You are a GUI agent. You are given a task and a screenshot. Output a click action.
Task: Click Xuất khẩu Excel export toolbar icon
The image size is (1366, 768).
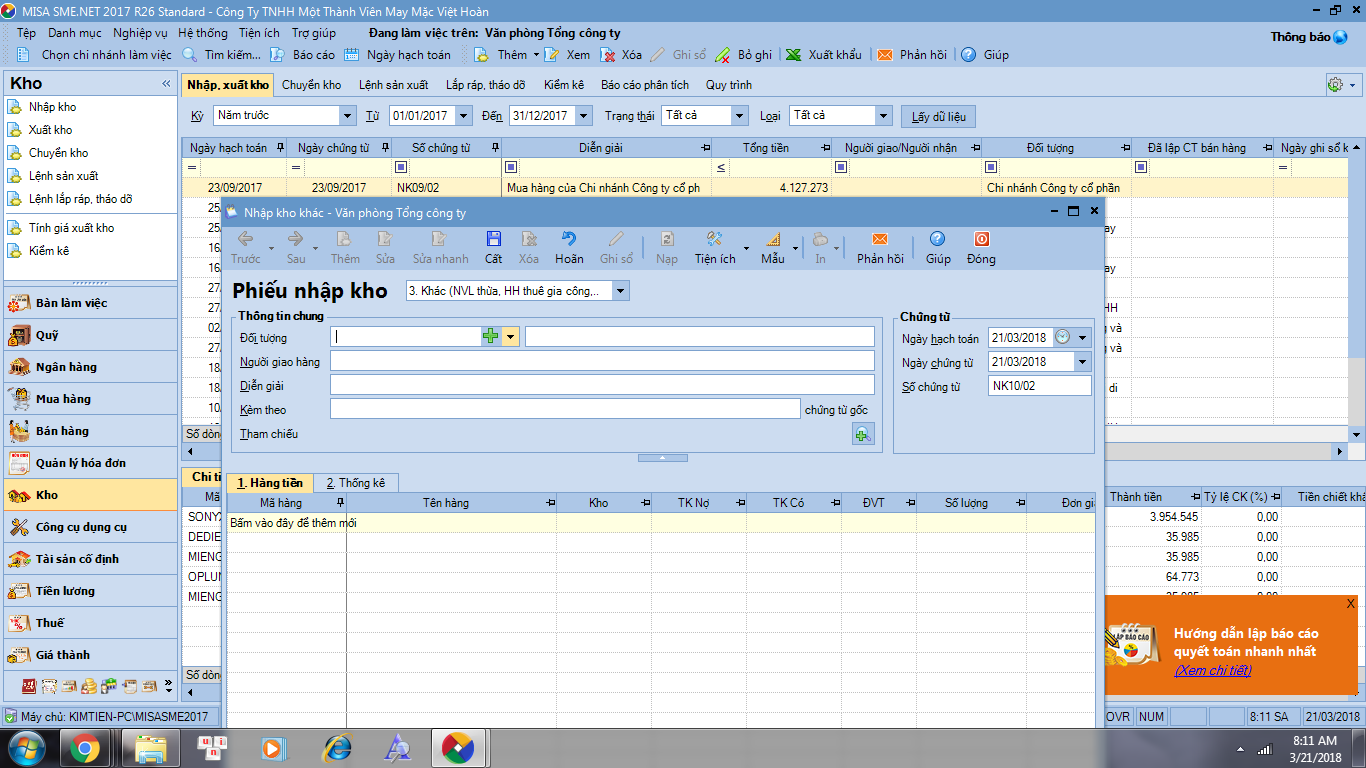click(793, 55)
